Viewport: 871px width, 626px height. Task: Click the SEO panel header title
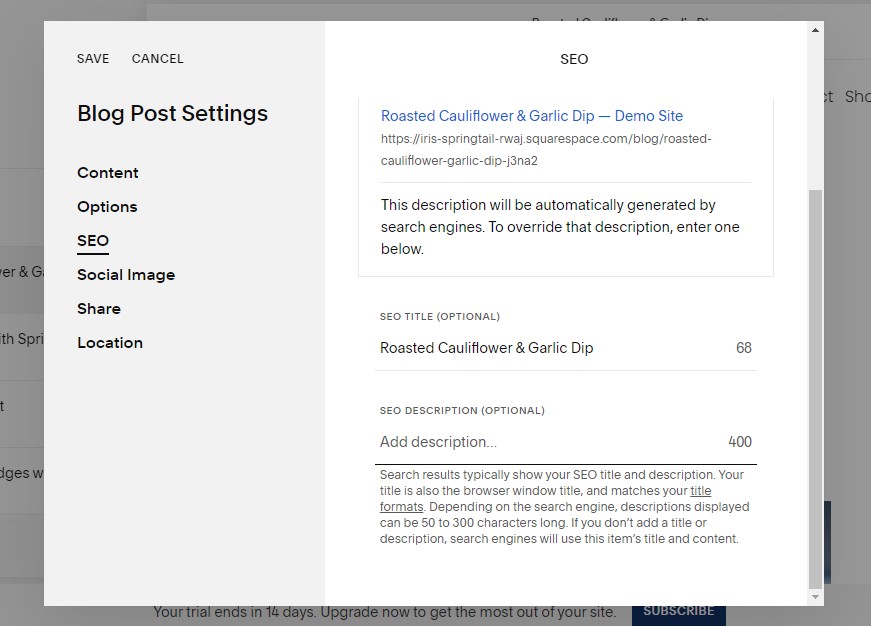[x=574, y=59]
